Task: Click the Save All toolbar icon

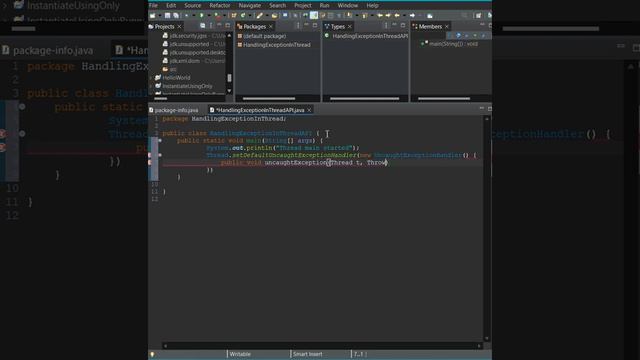Action: pos(176,16)
